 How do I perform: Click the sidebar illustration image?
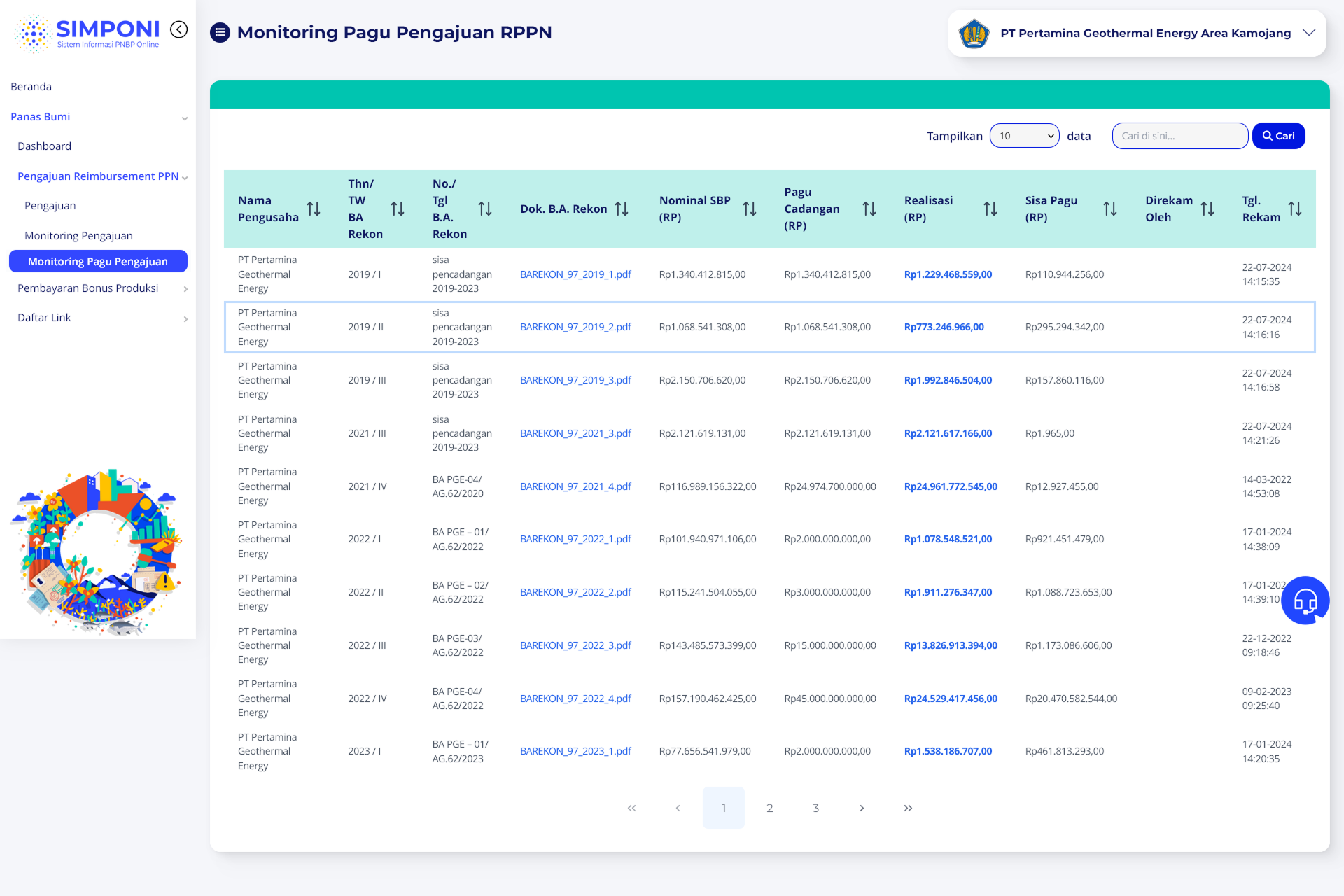[97, 552]
